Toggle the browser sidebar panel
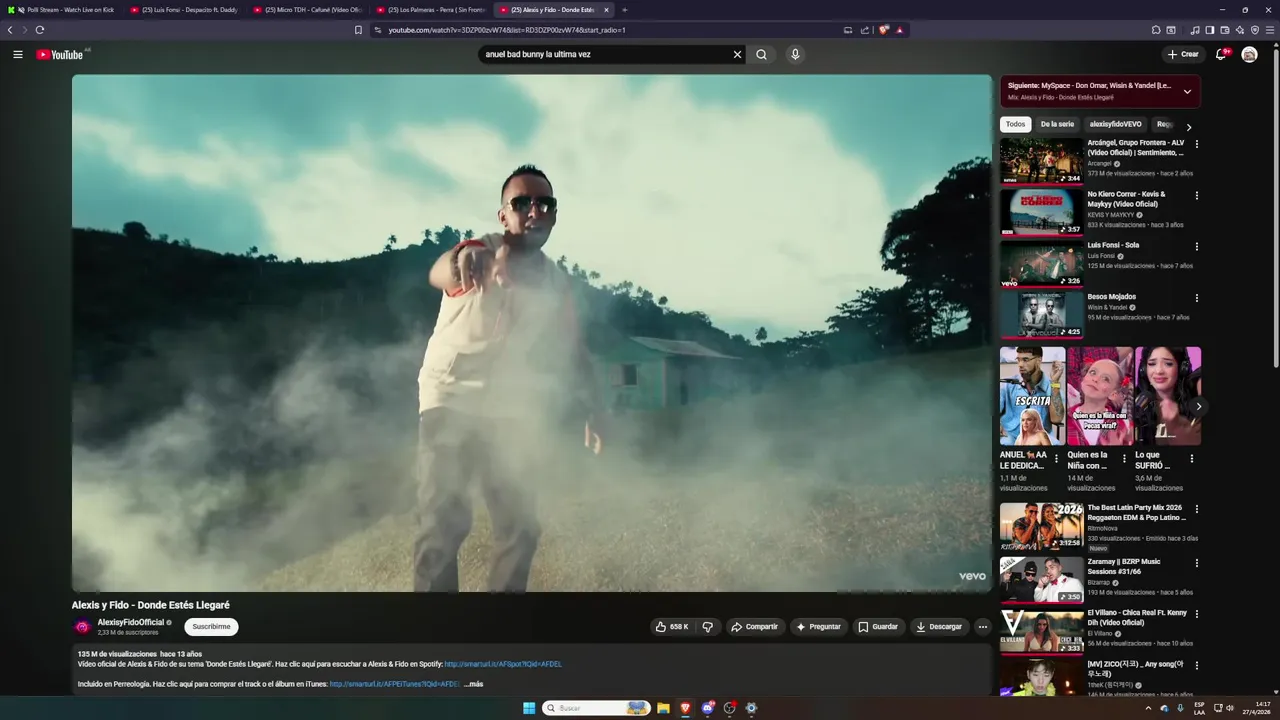This screenshot has width=1280, height=720. pyautogui.click(x=1209, y=30)
